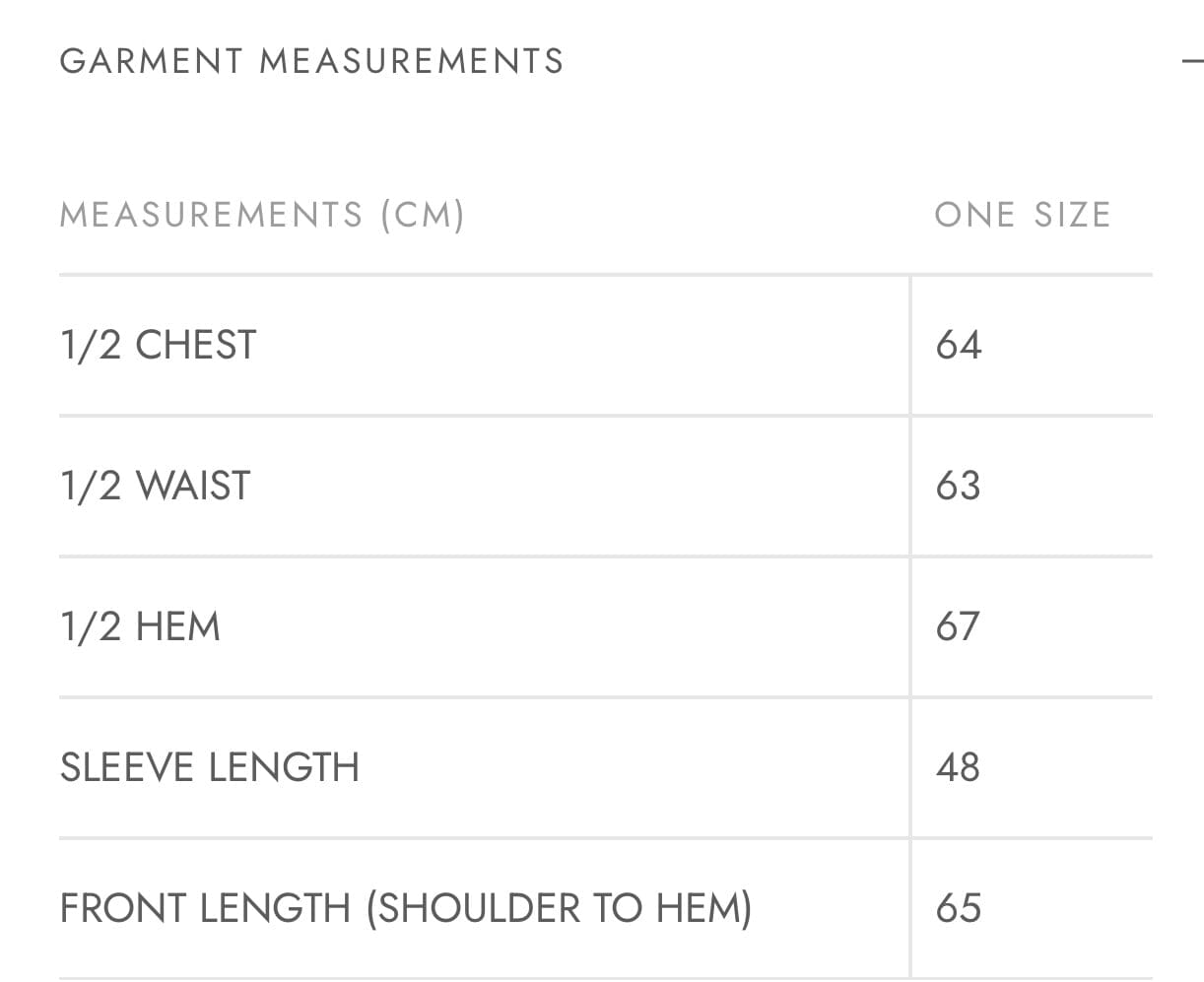Select the ONE SIZE column header
1204x982 pixels.
point(1022,215)
